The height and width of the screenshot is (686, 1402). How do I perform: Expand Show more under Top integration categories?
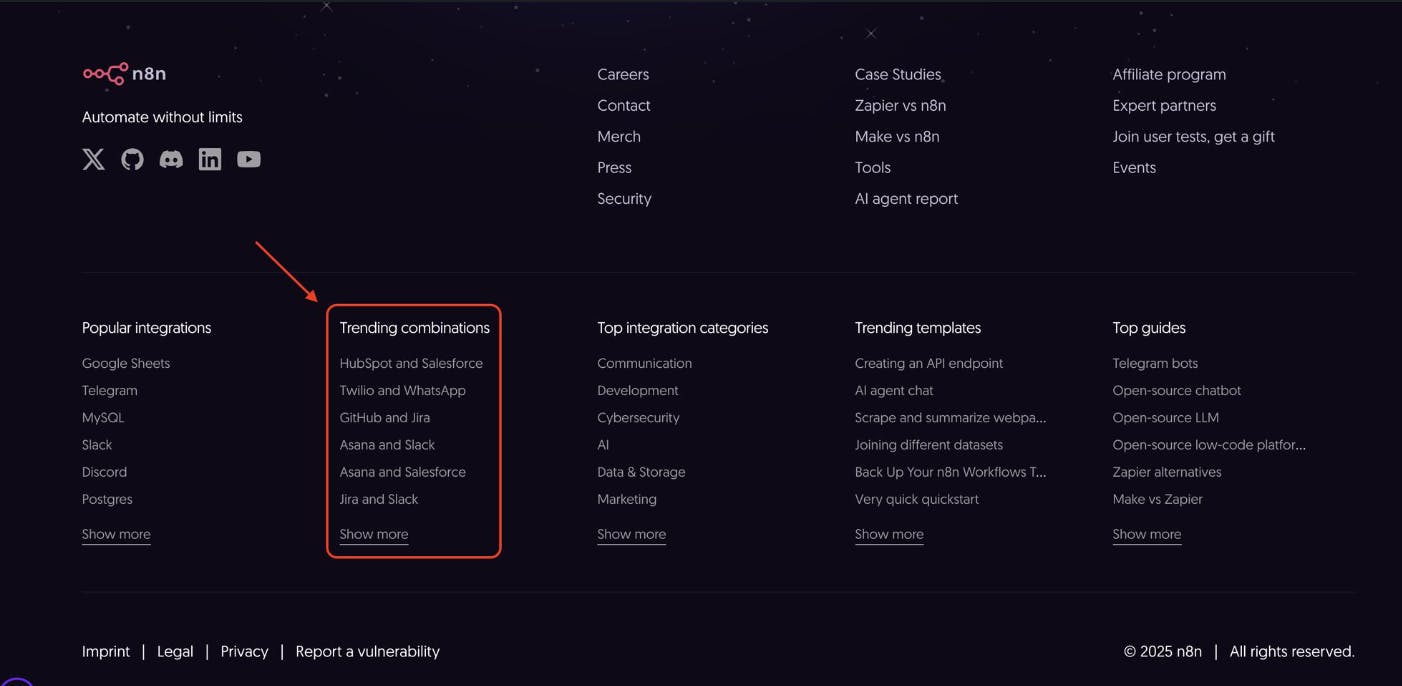[x=631, y=534]
